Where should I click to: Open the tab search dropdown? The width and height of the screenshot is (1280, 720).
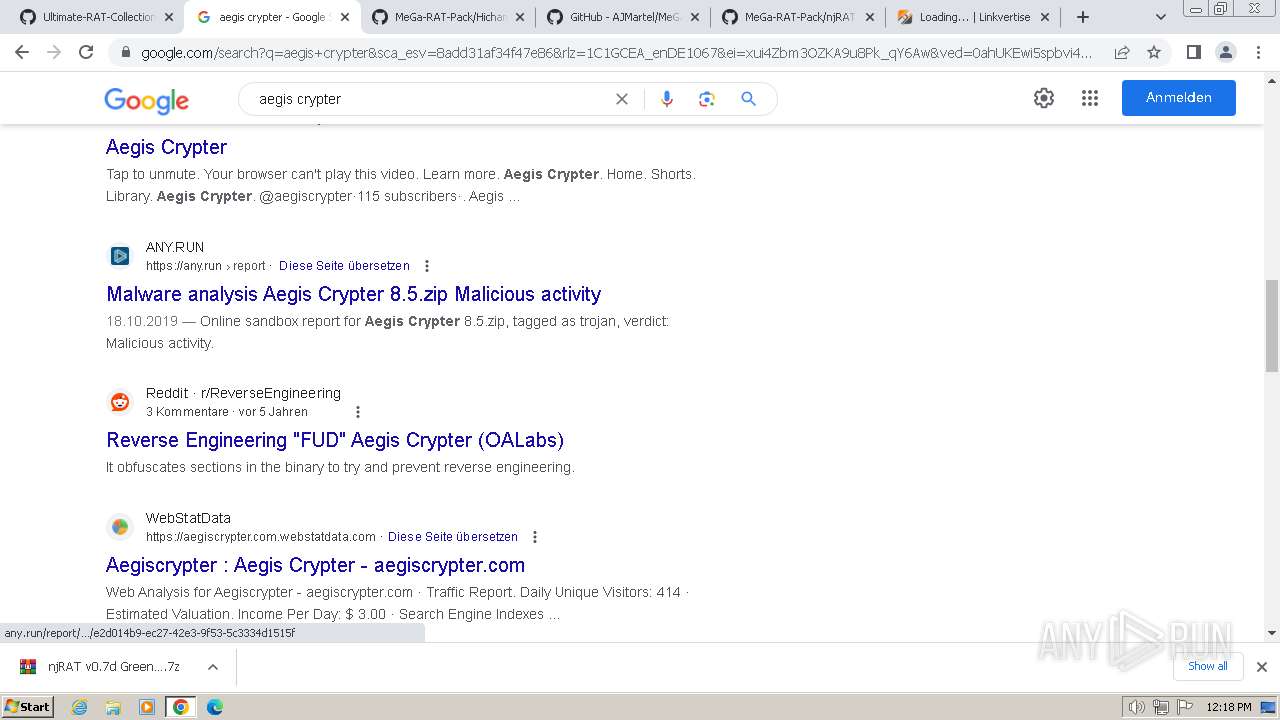point(1160,17)
